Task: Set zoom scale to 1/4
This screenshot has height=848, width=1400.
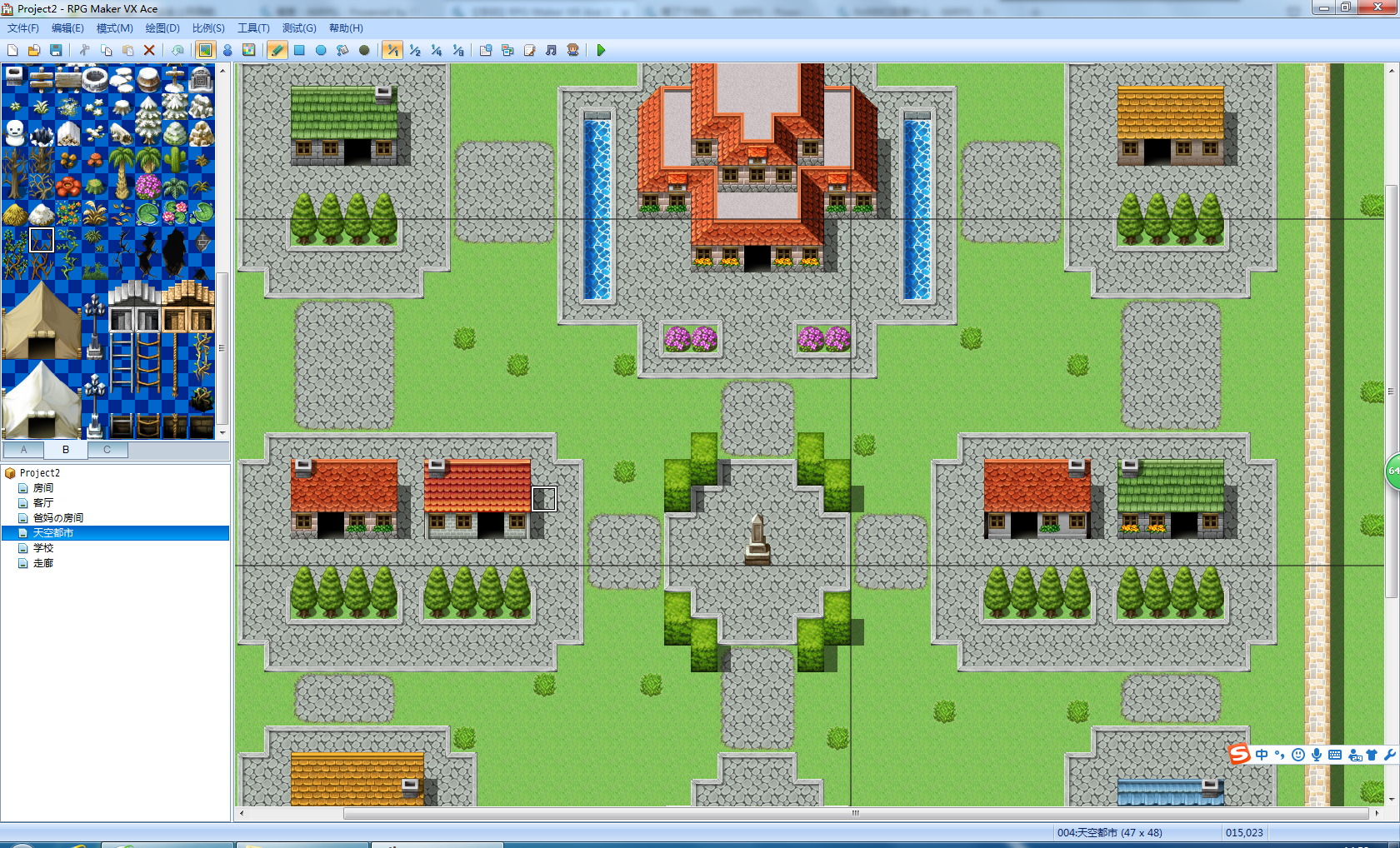Action: click(437, 51)
